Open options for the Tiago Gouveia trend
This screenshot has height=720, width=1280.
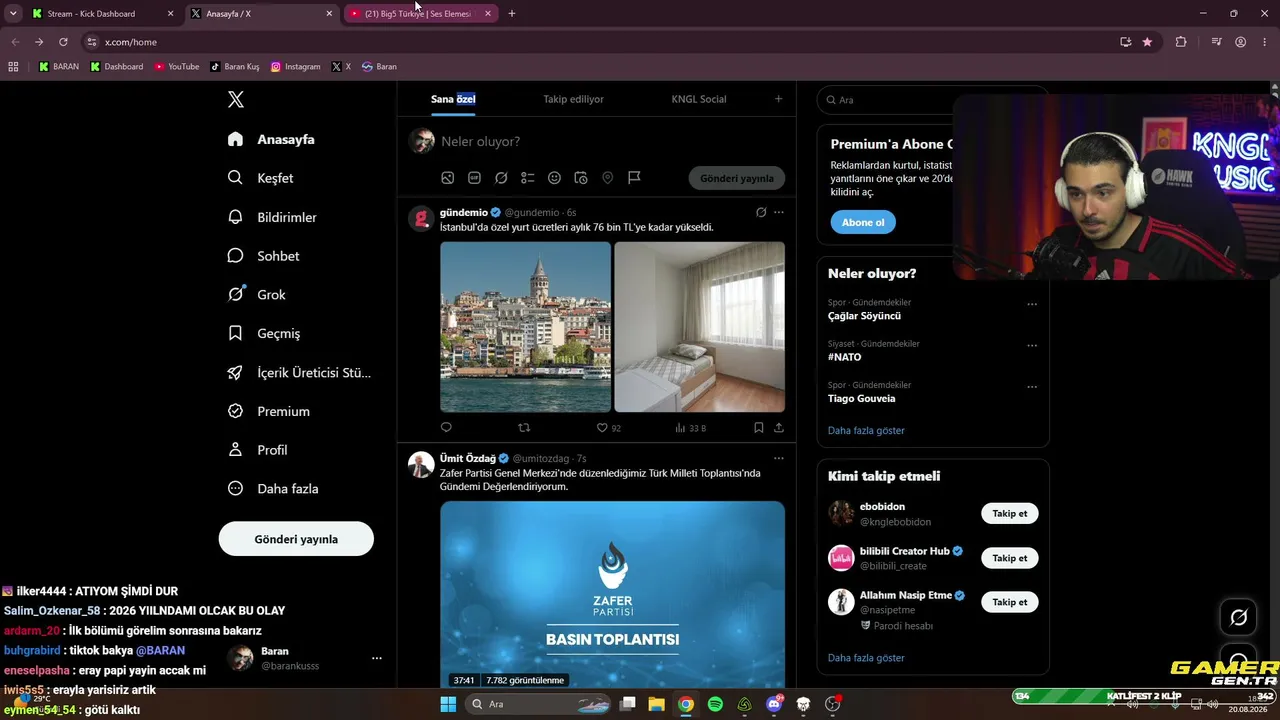(1032, 387)
